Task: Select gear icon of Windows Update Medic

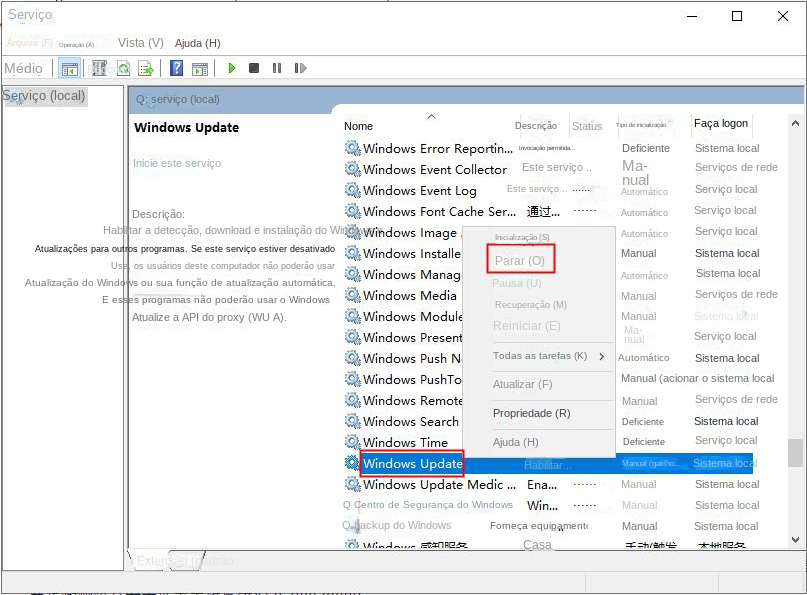Action: (352, 484)
